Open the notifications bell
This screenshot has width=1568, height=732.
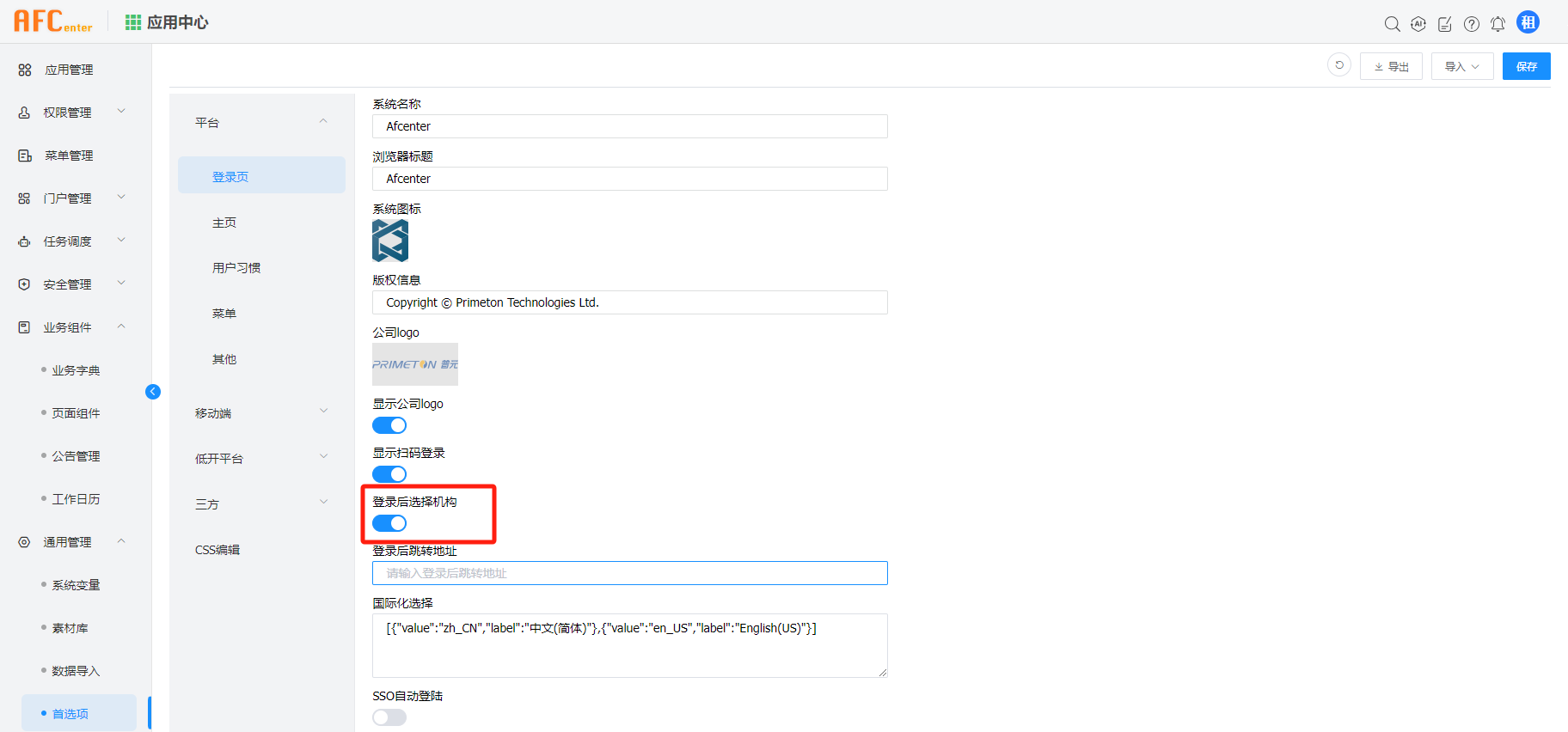pyautogui.click(x=1498, y=24)
